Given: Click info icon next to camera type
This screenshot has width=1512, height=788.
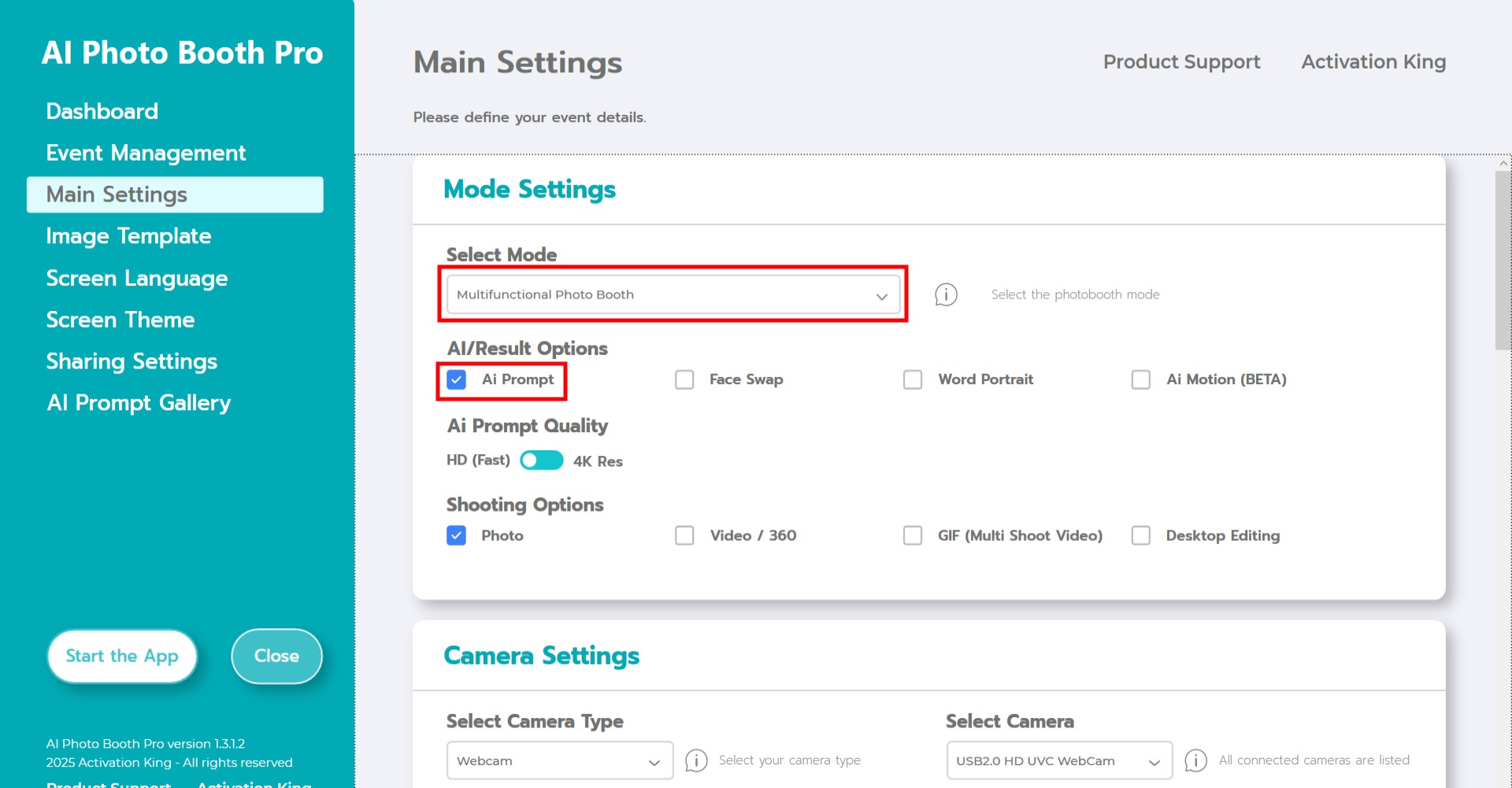Looking at the screenshot, I should pos(696,760).
